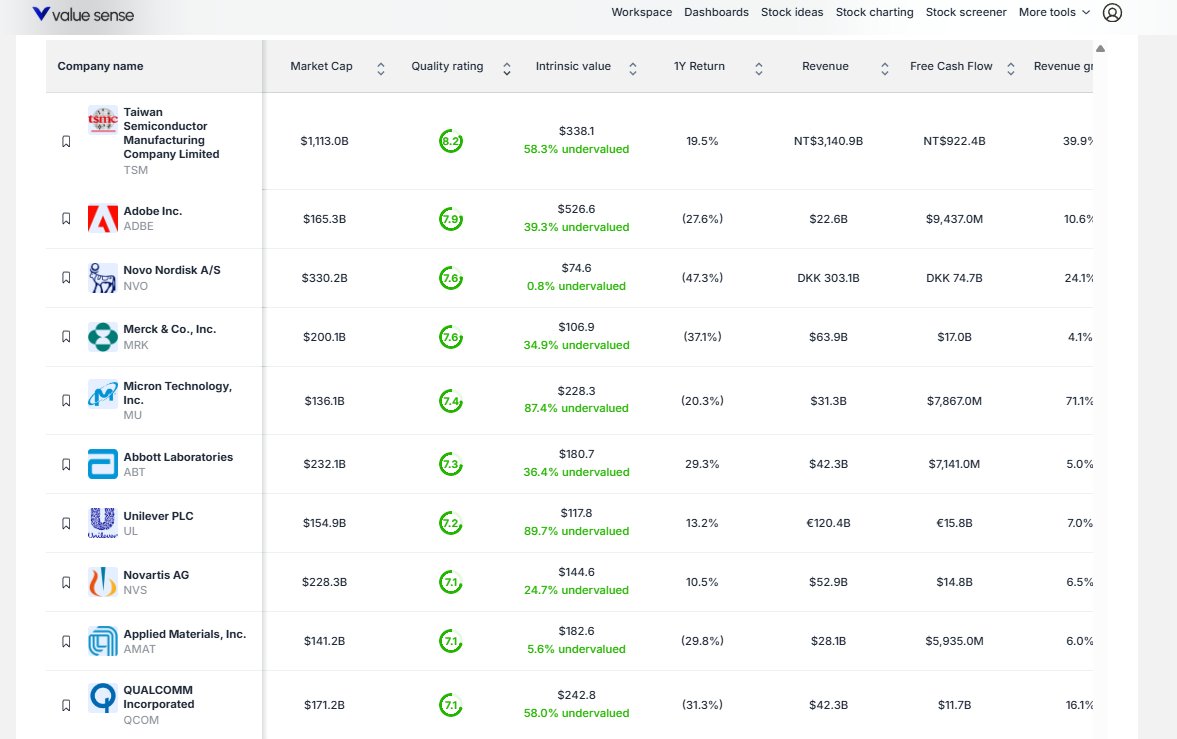The width and height of the screenshot is (1177, 739).
Task: Click Abbott intrinsic value $180.7
Action: pyautogui.click(x=576, y=454)
